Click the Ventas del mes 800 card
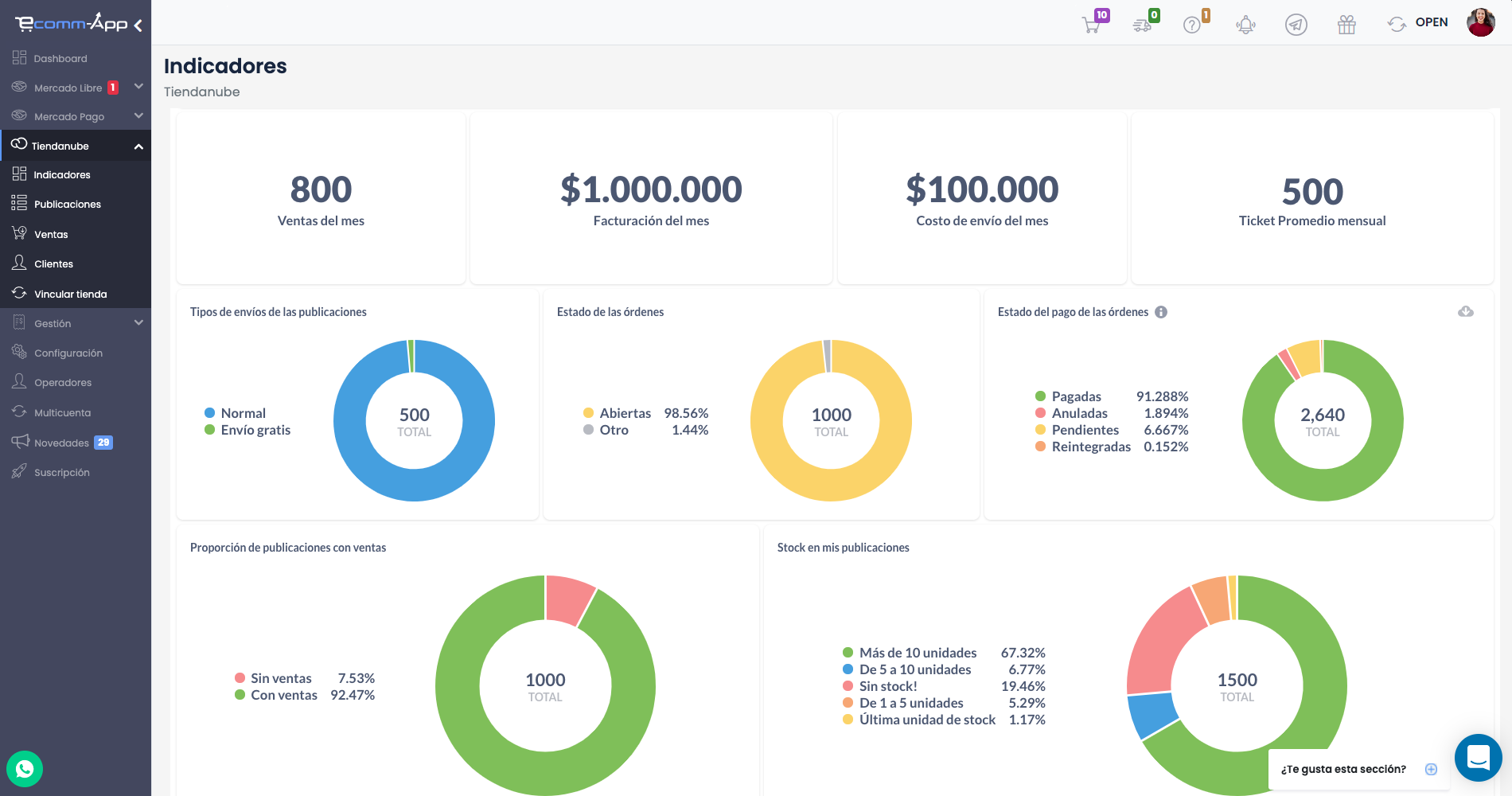The image size is (1512, 796). [321, 198]
